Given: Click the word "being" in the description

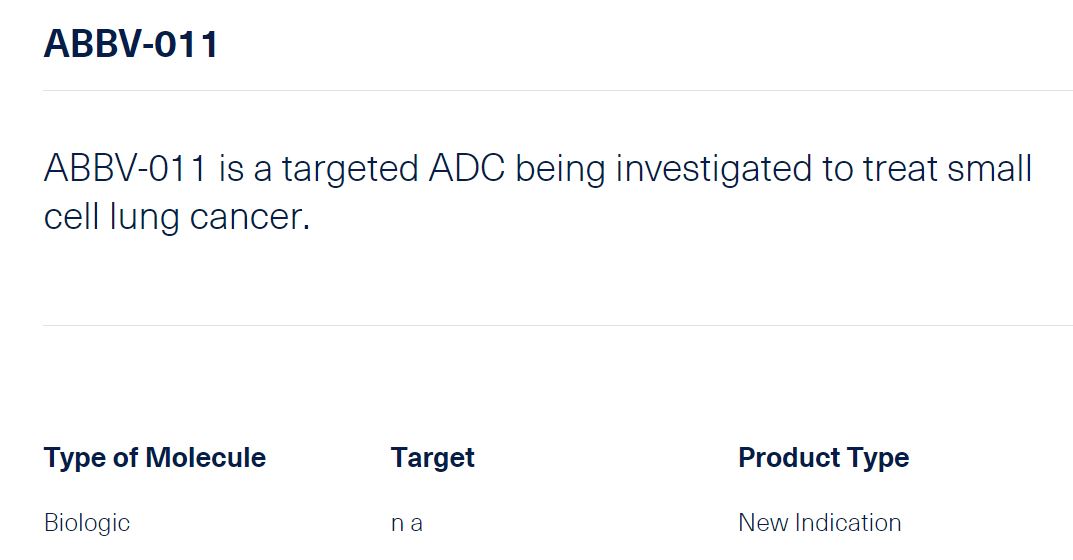Looking at the screenshot, I should tap(560, 169).
